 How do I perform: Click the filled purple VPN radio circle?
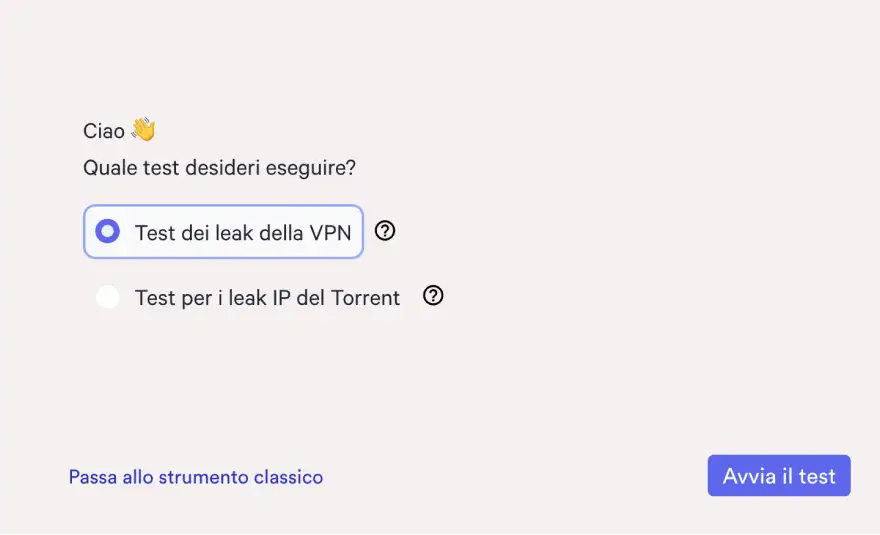click(107, 232)
